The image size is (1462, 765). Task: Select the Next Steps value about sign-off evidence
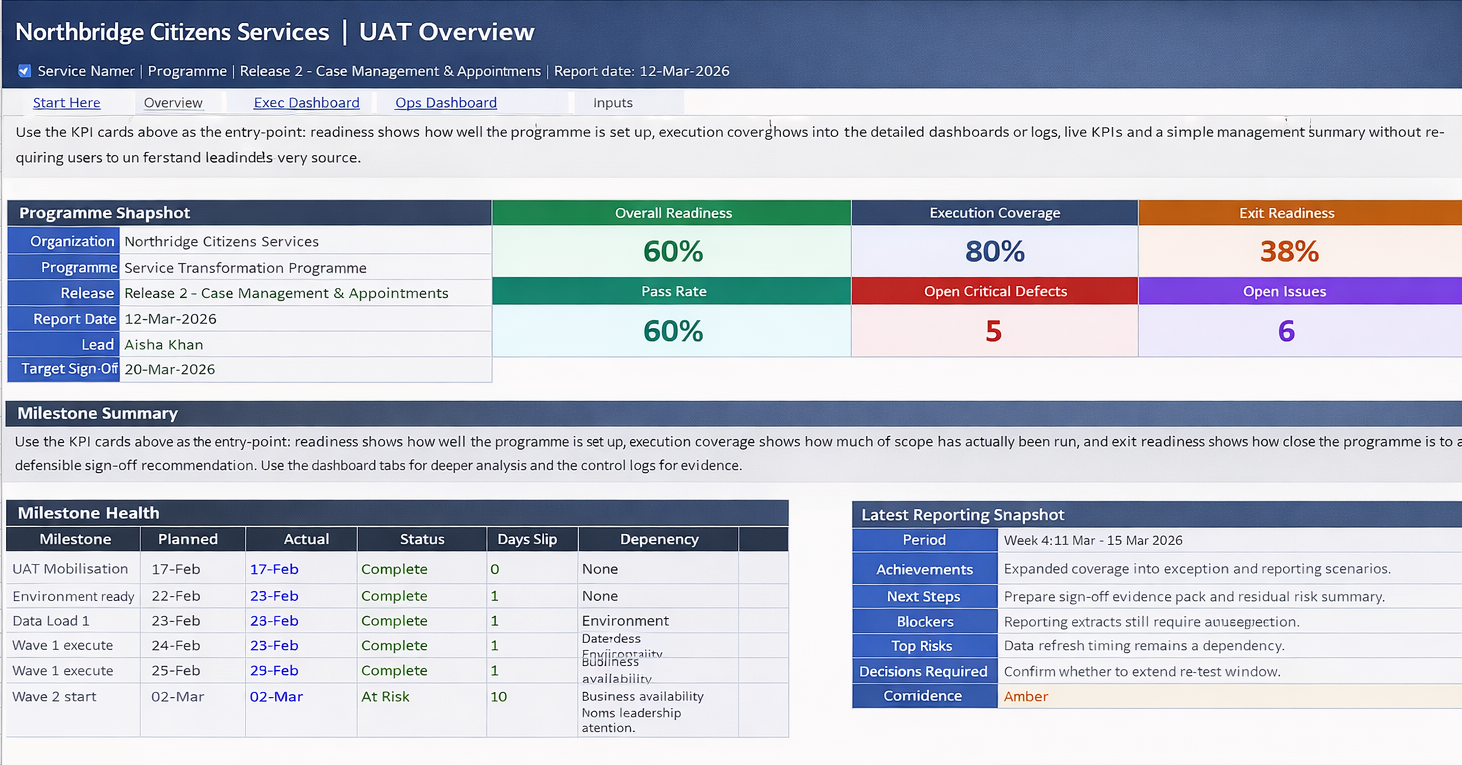tap(1230, 596)
